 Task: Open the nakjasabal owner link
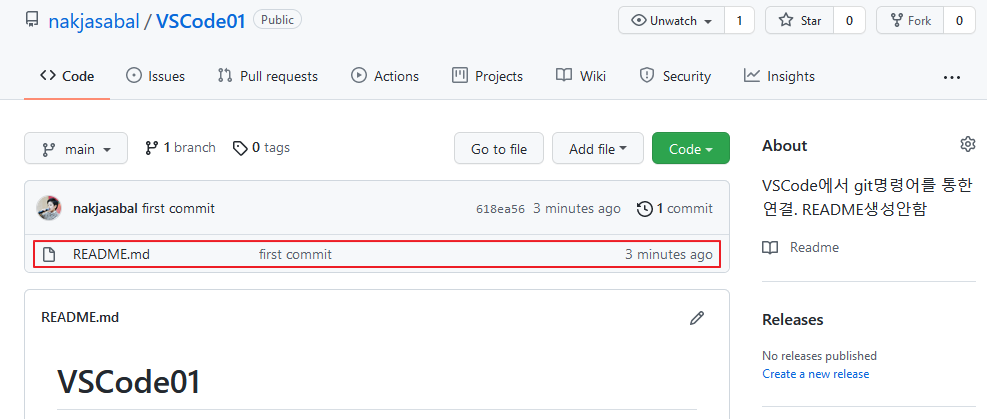[94, 21]
